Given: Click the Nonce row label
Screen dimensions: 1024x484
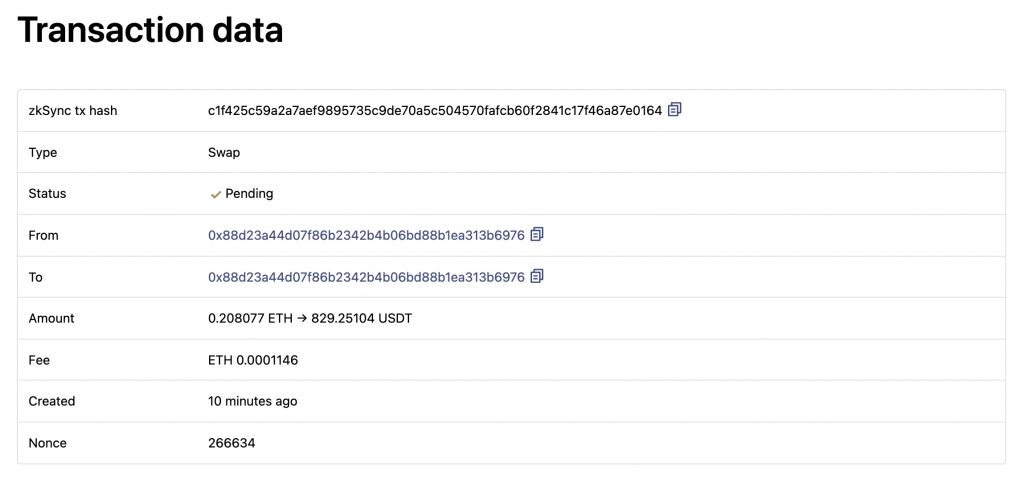Looking at the screenshot, I should (x=48, y=443).
